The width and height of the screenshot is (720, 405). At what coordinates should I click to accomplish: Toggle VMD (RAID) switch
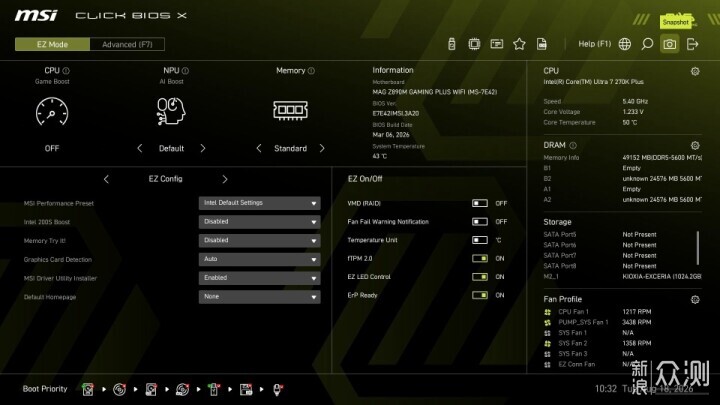tap(480, 203)
